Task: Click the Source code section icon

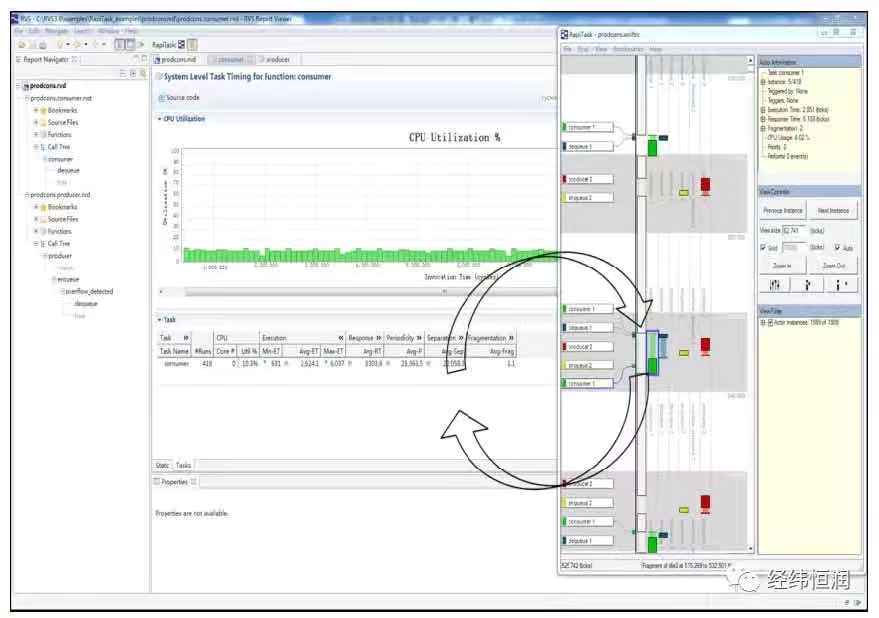Action: [161, 98]
